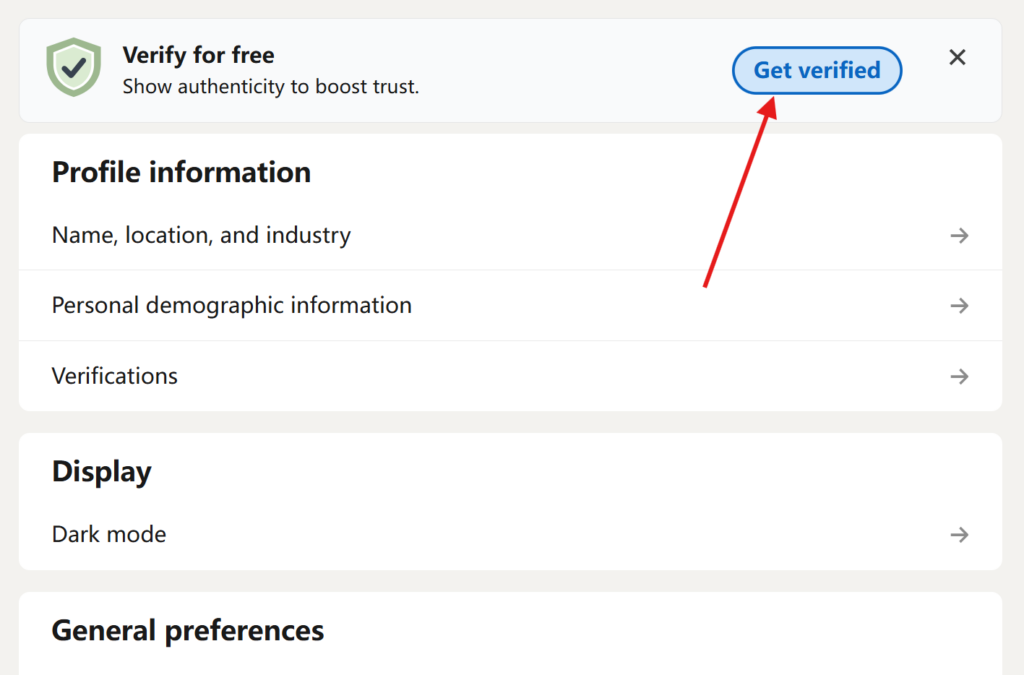Select the arrow next to Name, location, and industry
1024x675 pixels.
pos(959,235)
